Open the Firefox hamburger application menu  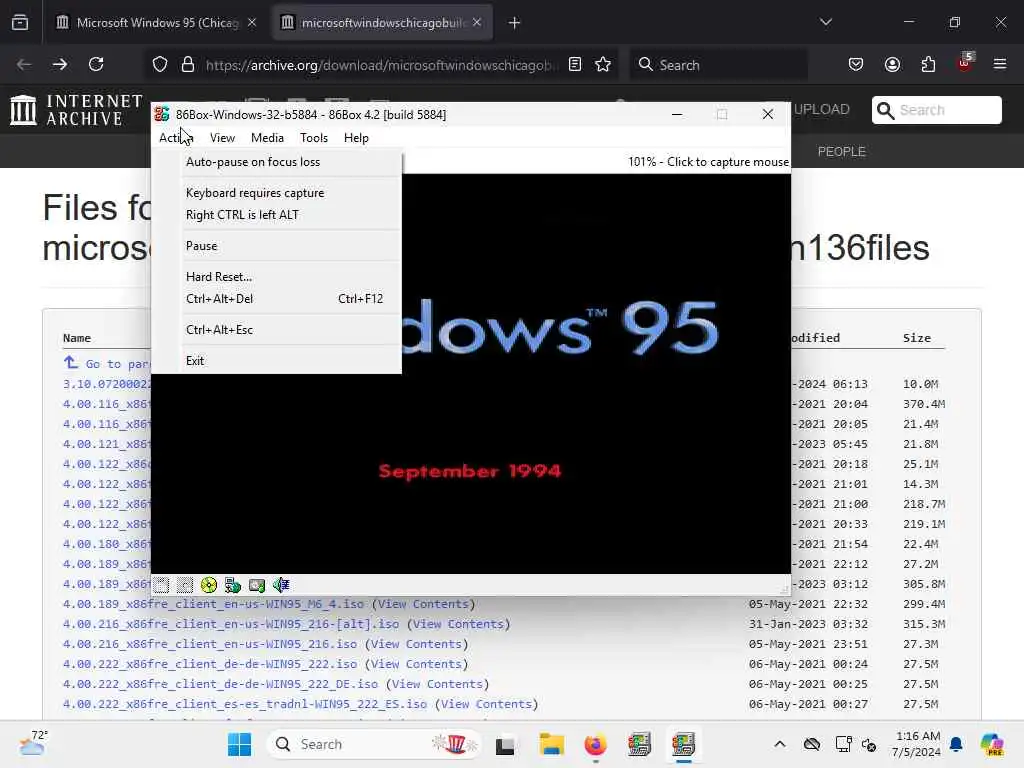coord(1000,65)
